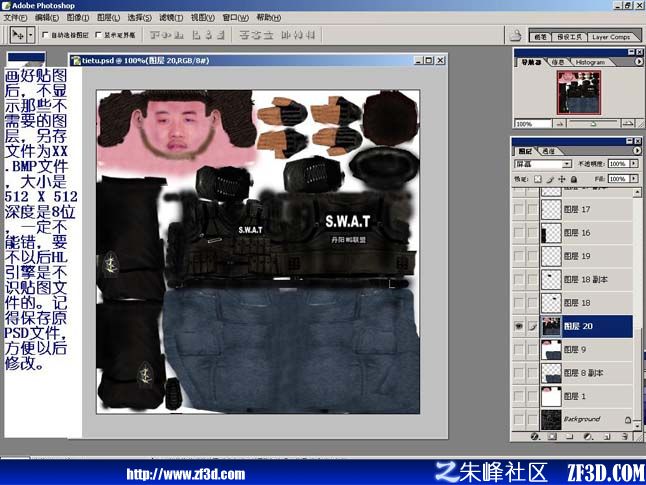Open the View (视图) menu
The image size is (646, 485).
pyautogui.click(x=202, y=18)
